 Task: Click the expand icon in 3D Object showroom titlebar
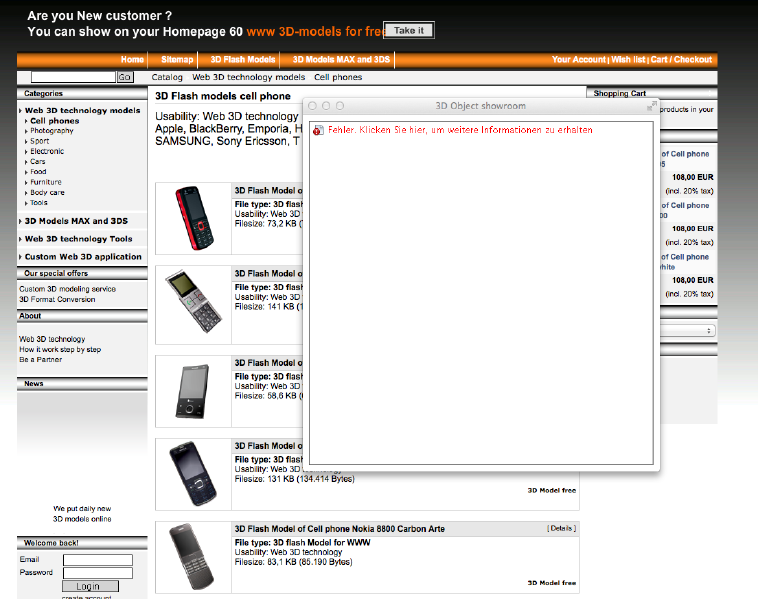click(x=652, y=106)
